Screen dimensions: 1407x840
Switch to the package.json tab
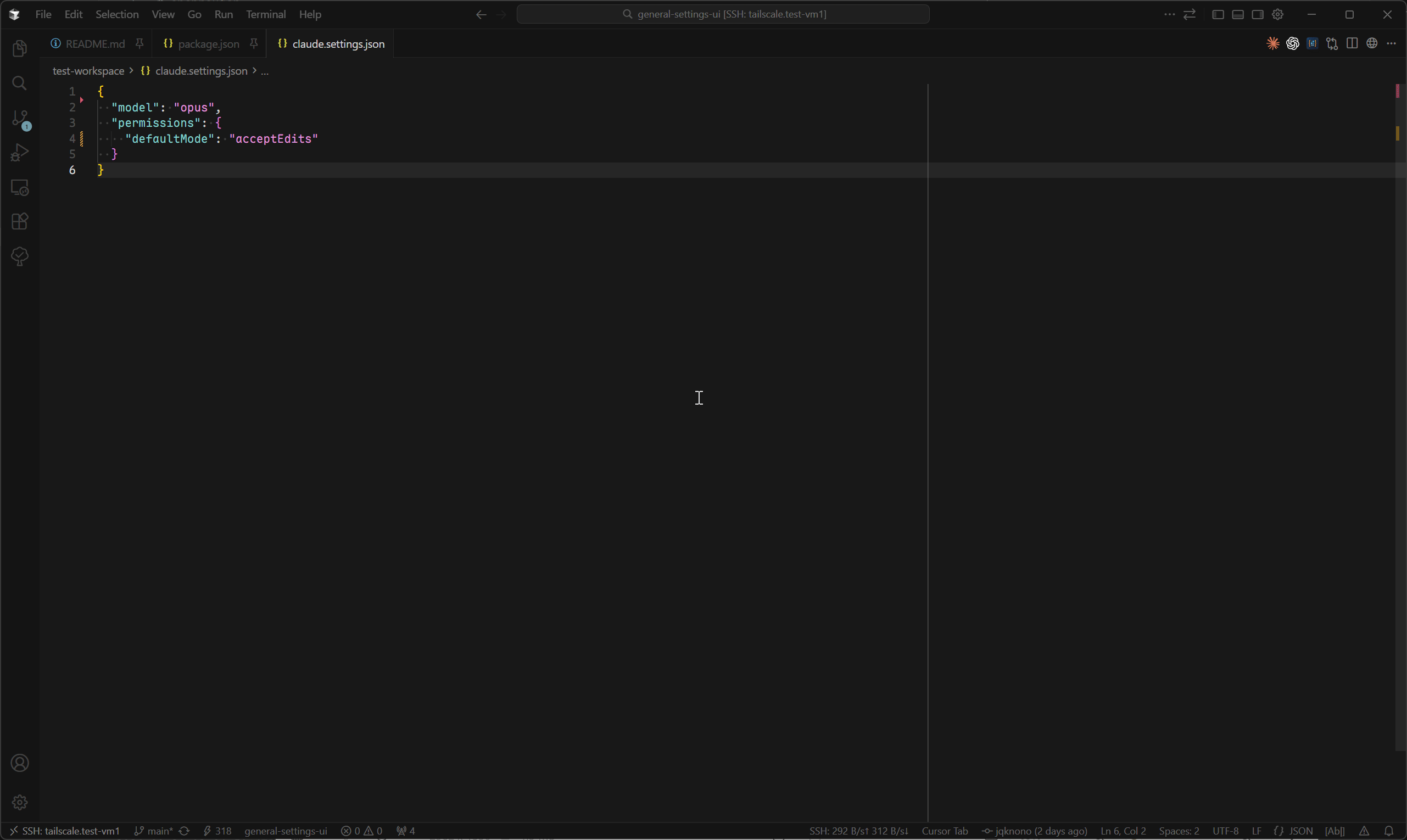coord(208,44)
